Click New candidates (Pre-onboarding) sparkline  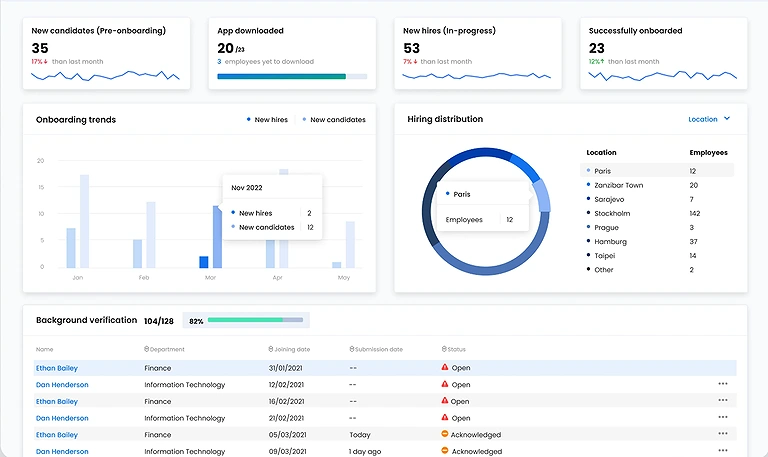click(x=105, y=75)
